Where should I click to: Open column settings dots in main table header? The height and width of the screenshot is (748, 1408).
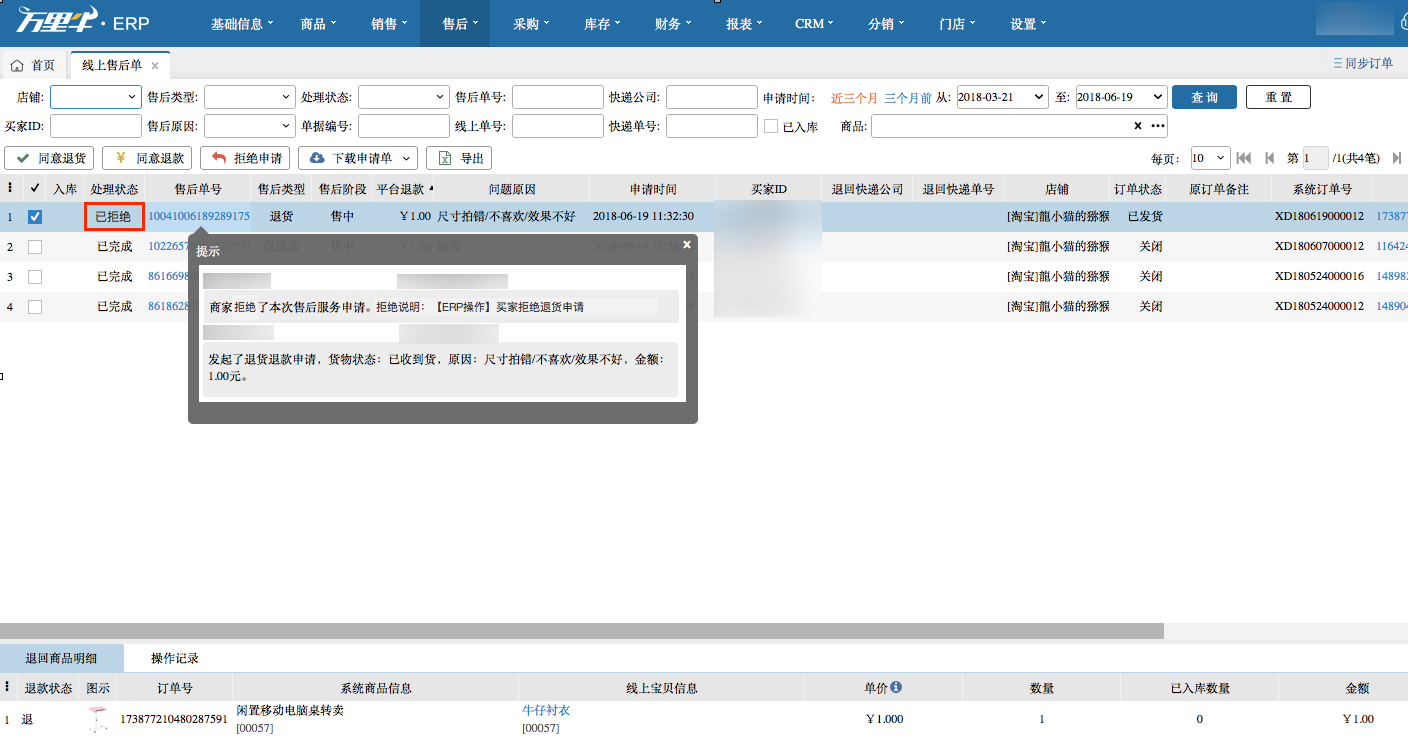(10, 187)
